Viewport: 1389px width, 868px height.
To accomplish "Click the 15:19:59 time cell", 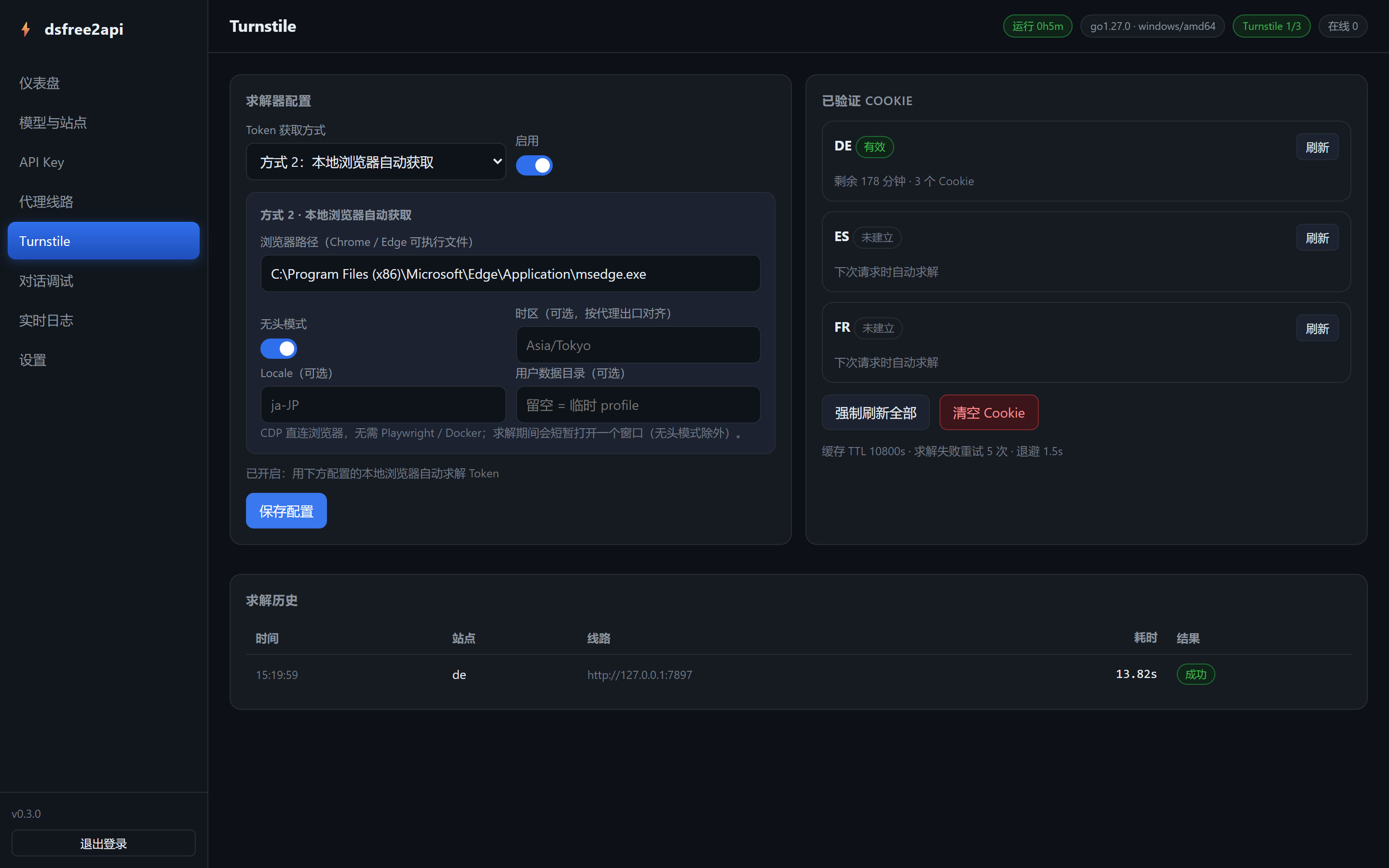I will pos(277,675).
